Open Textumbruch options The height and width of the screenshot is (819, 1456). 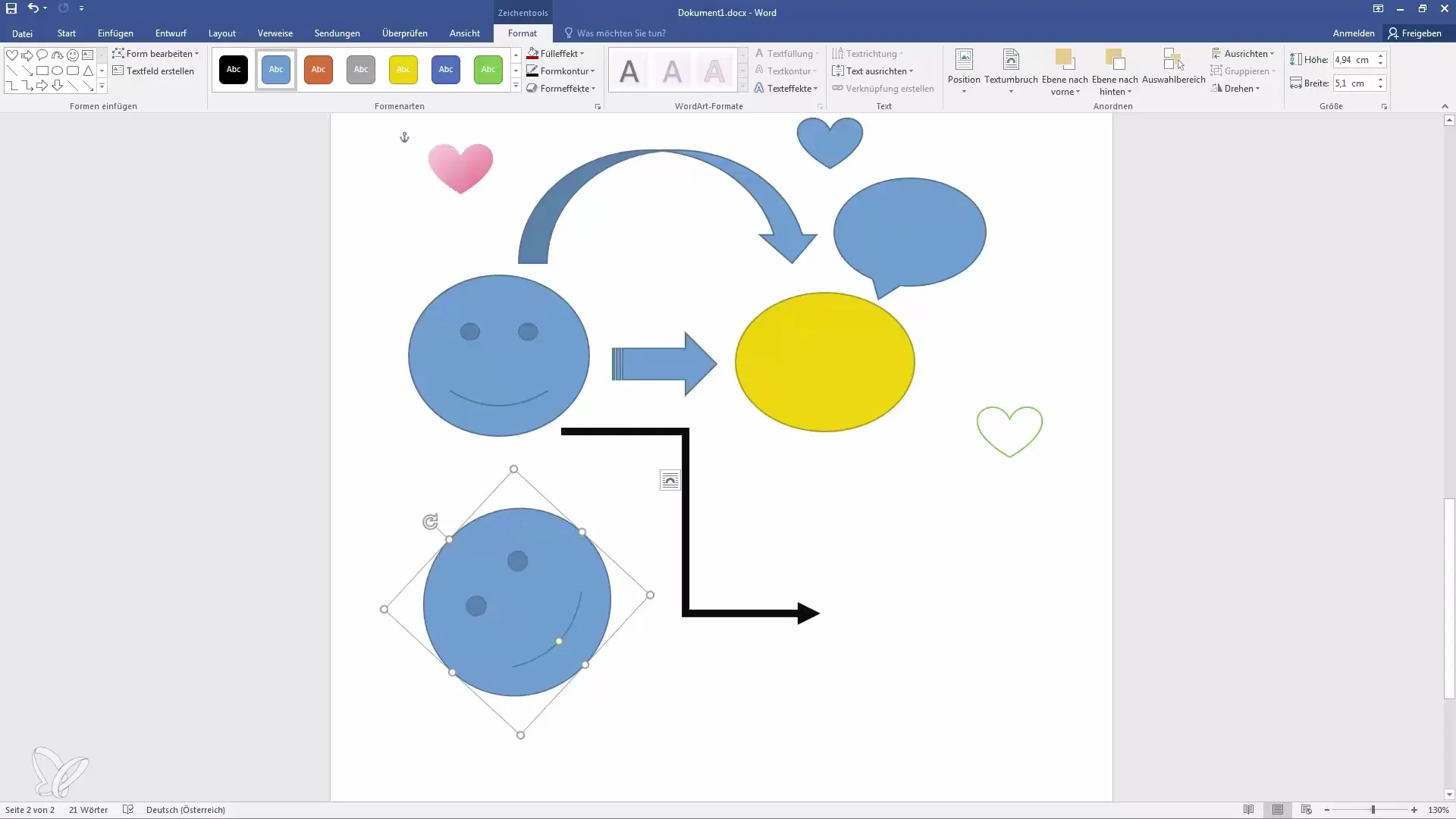[x=1011, y=71]
